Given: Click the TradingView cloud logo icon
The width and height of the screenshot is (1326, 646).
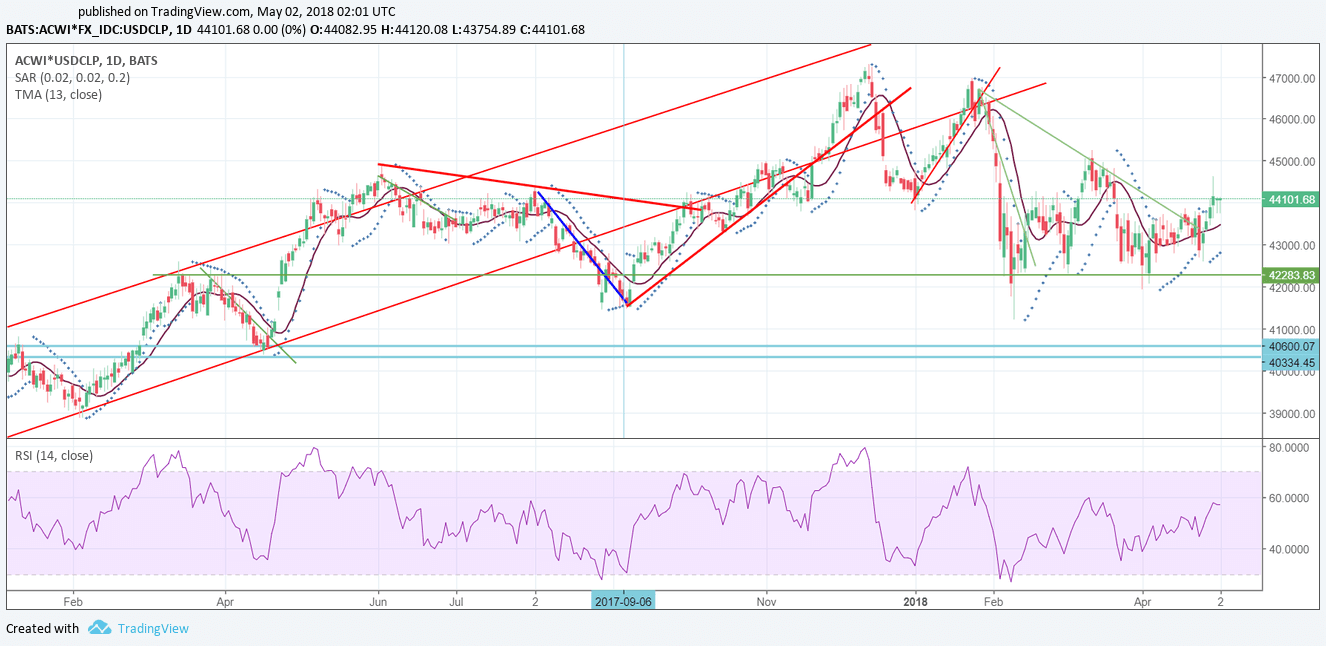Looking at the screenshot, I should pyautogui.click(x=99, y=628).
